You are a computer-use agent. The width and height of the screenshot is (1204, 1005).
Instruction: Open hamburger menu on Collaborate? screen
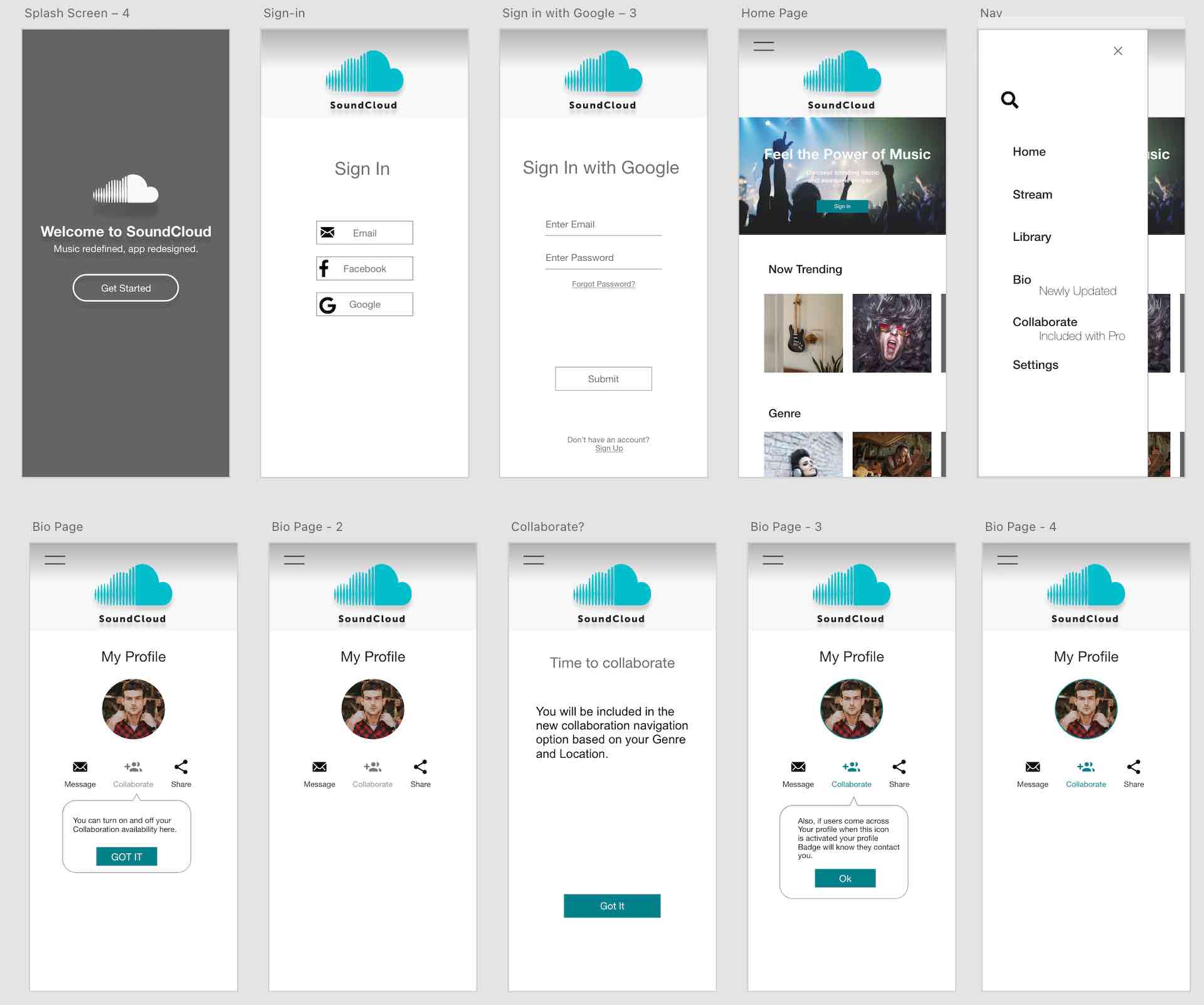coord(534,560)
